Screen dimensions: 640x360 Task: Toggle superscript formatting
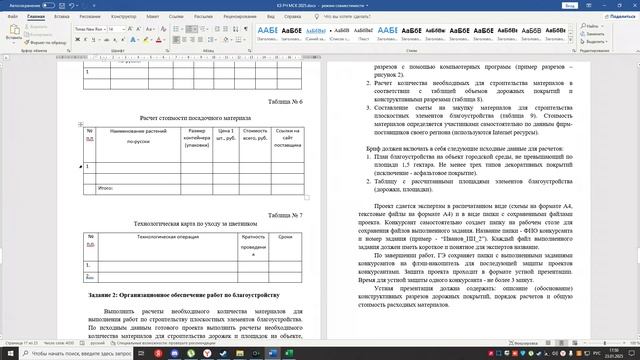122,40
